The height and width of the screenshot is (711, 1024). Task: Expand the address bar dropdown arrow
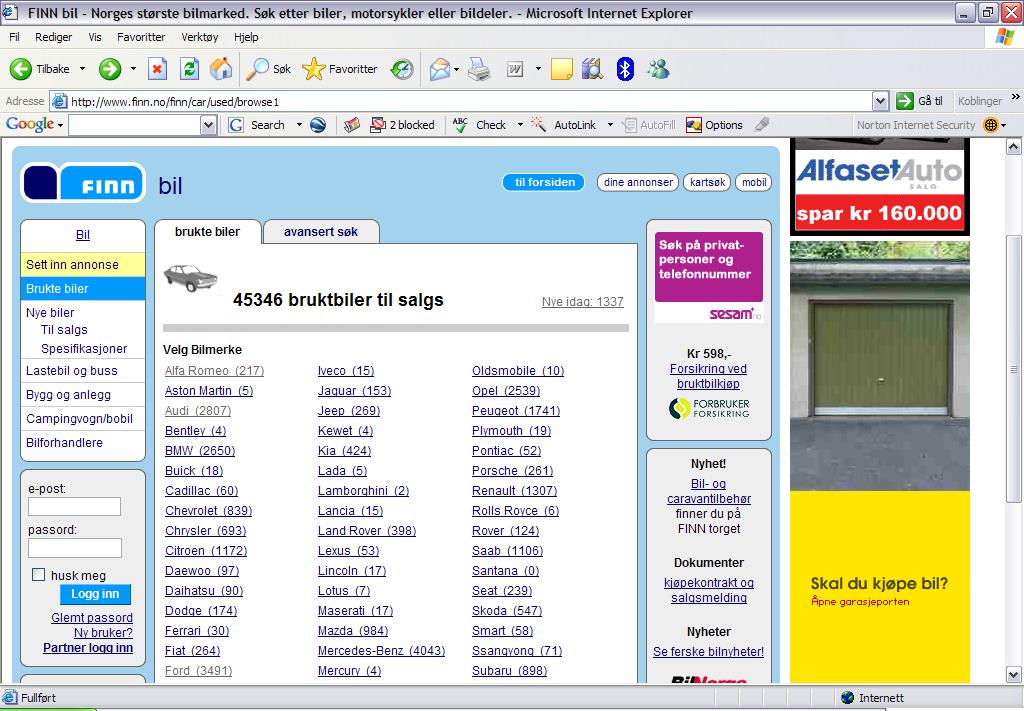(x=880, y=101)
